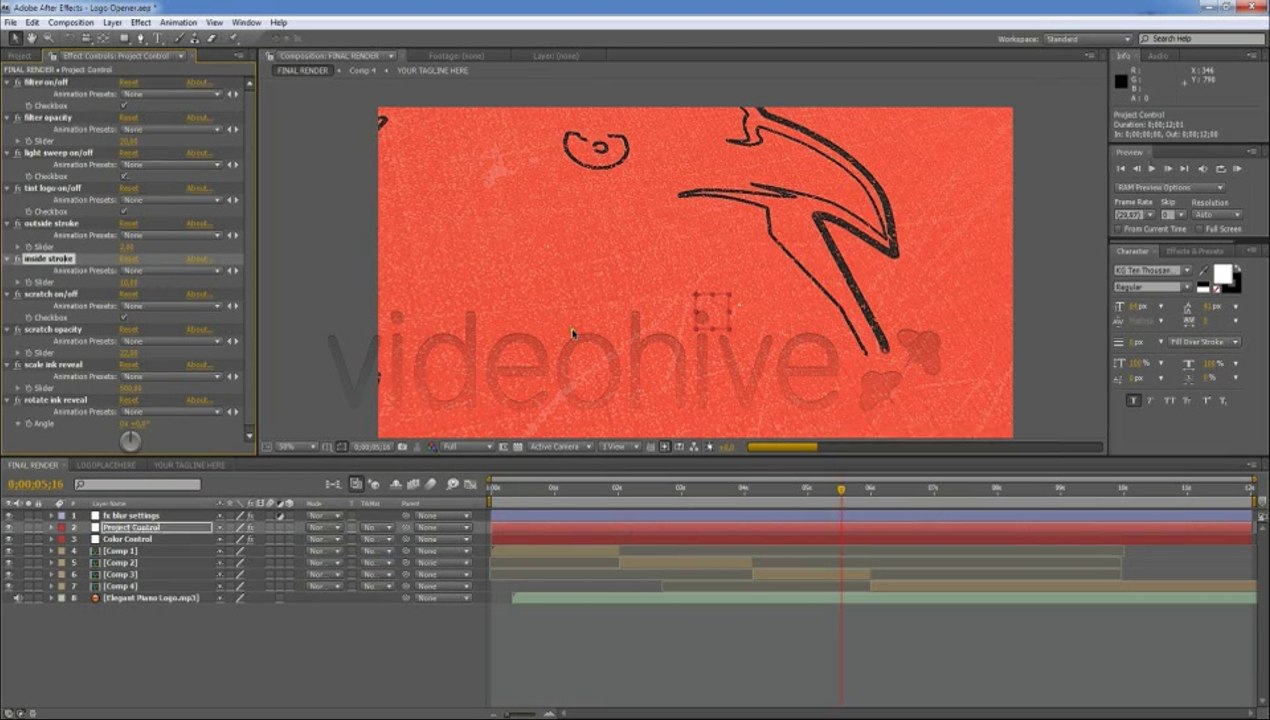
Task: Select the Horizontal Type tool
Action: (x=157, y=38)
